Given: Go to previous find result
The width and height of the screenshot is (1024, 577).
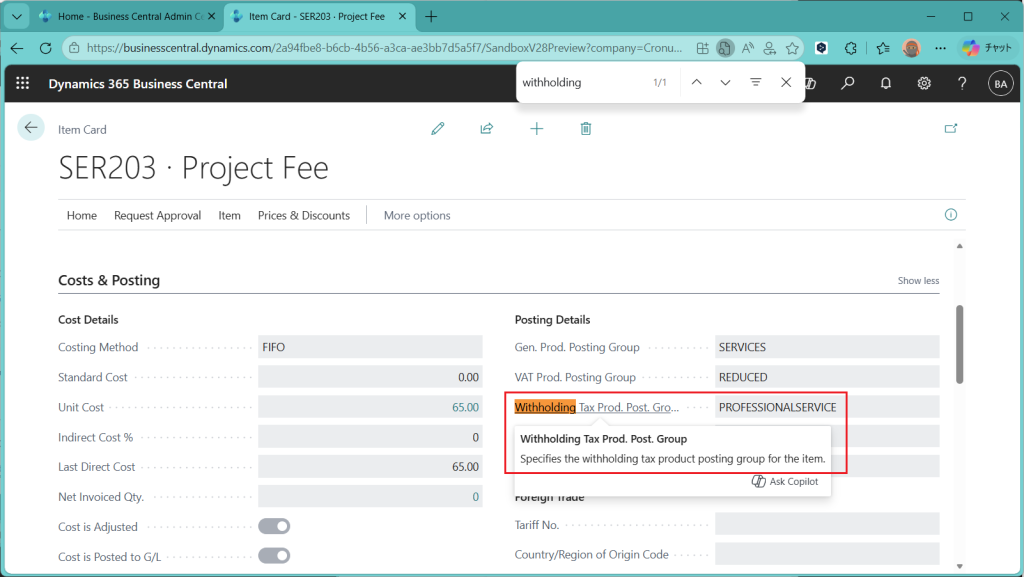Looking at the screenshot, I should coord(696,82).
